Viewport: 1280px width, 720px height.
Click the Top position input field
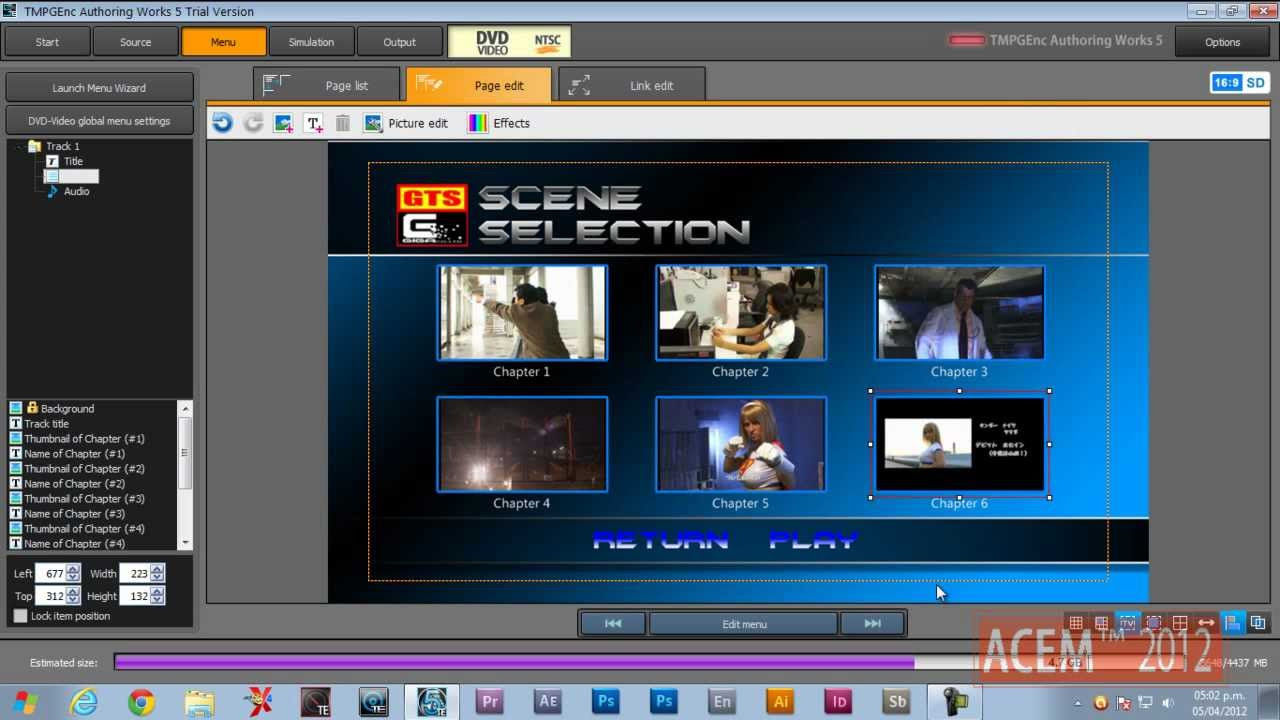pos(50,596)
